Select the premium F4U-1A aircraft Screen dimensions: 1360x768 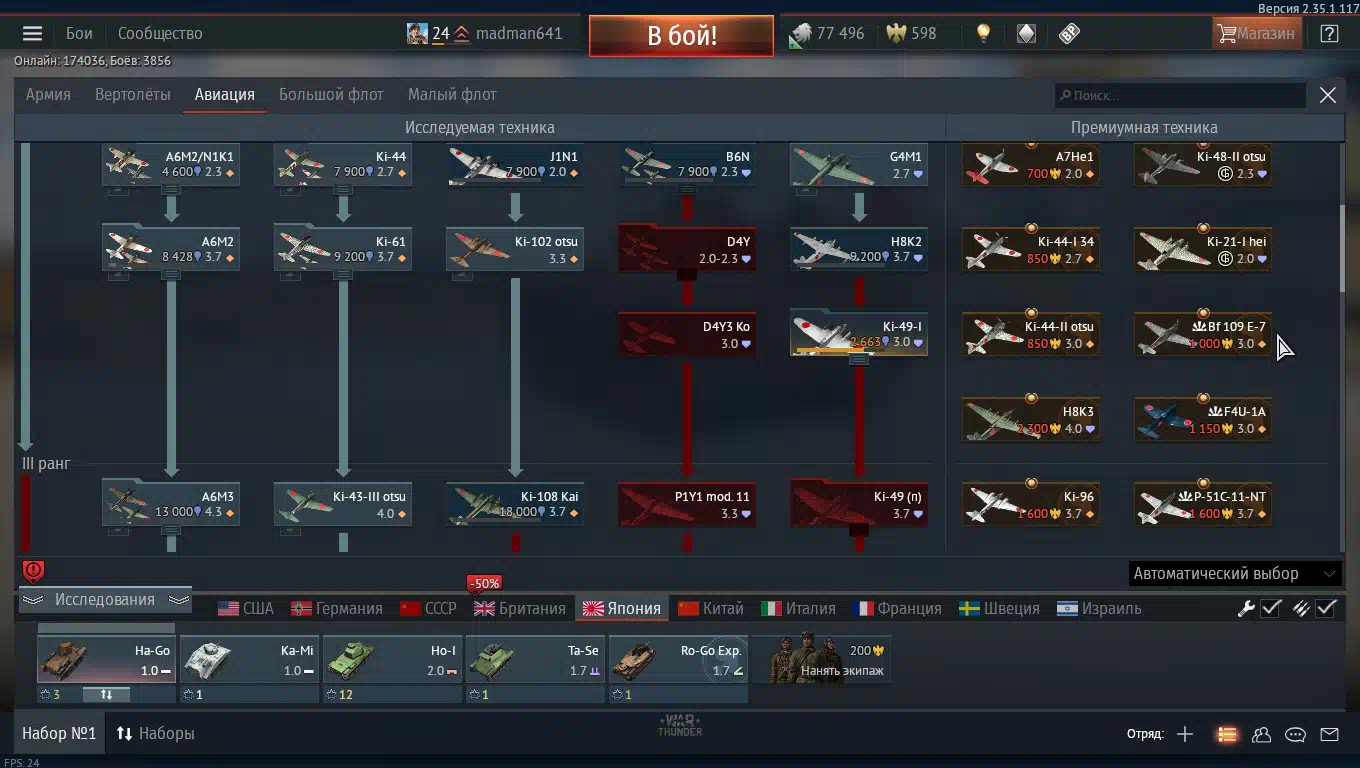point(1203,419)
